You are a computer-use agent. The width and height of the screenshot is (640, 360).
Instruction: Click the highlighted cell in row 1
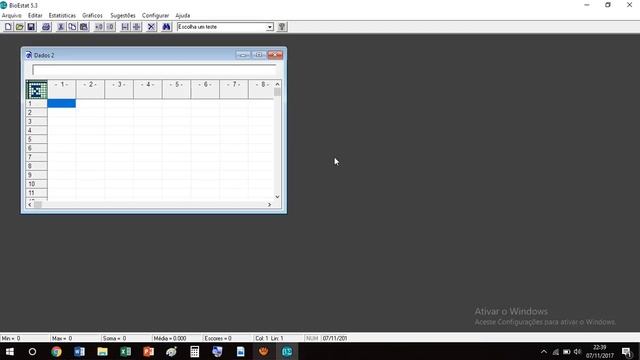coord(62,104)
